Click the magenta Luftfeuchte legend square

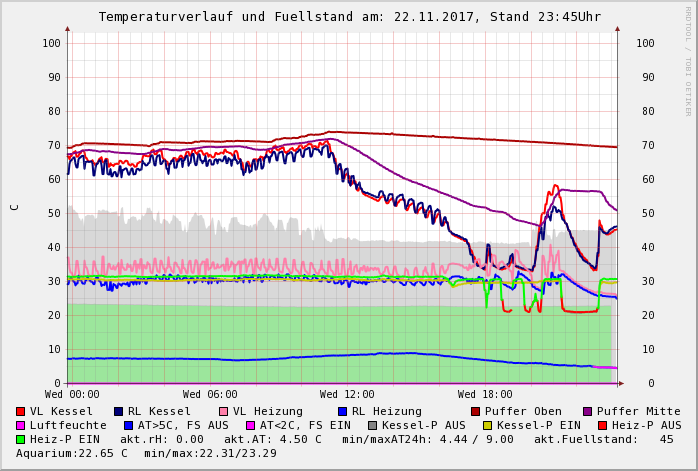[21, 425]
